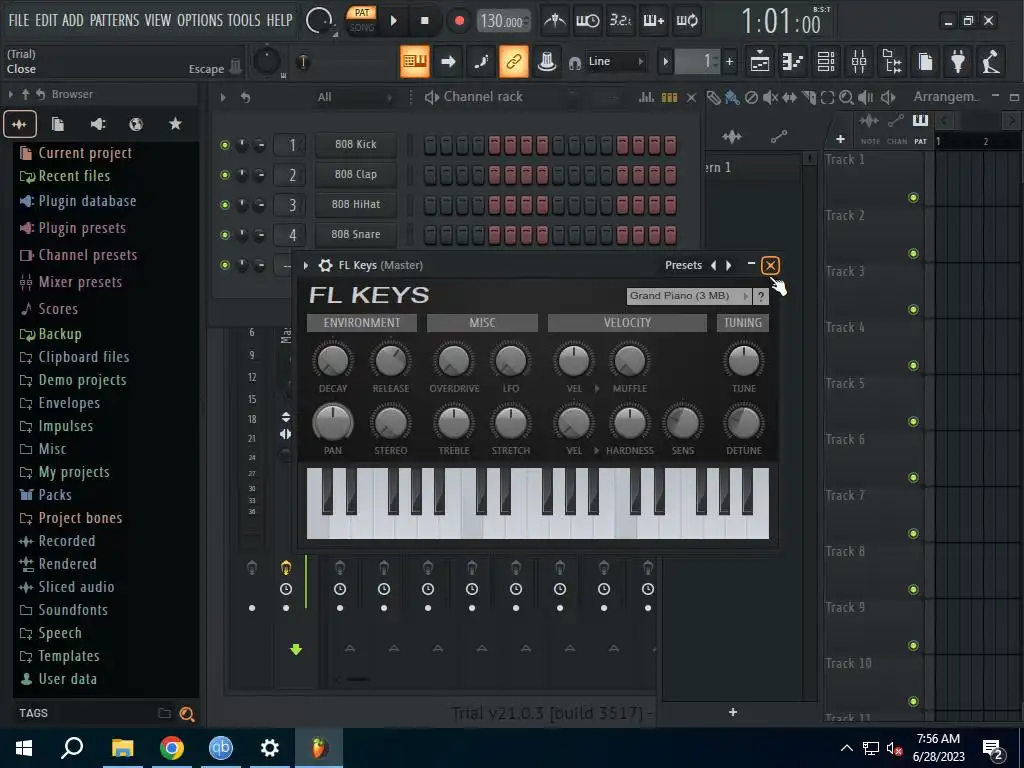Open the Mixer view icon

(859, 62)
